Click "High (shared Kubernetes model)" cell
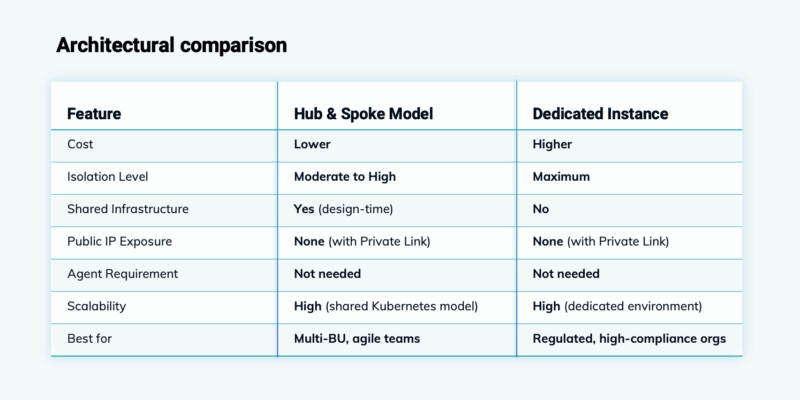 (x=385, y=306)
